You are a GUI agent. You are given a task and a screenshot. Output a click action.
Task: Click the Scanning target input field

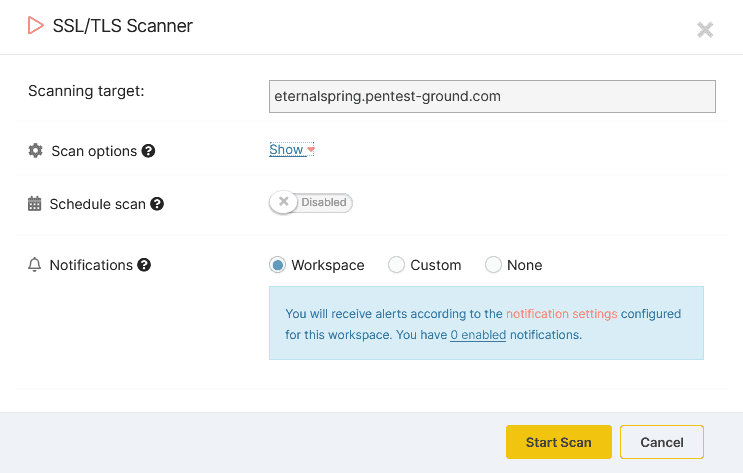coord(492,96)
